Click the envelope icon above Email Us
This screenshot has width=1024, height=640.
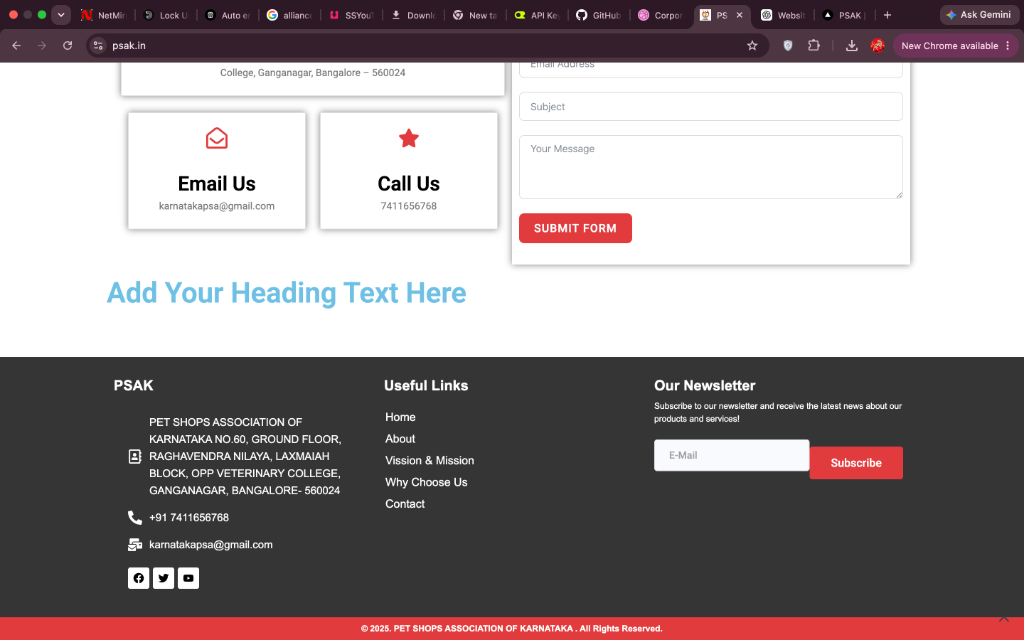coord(217,138)
